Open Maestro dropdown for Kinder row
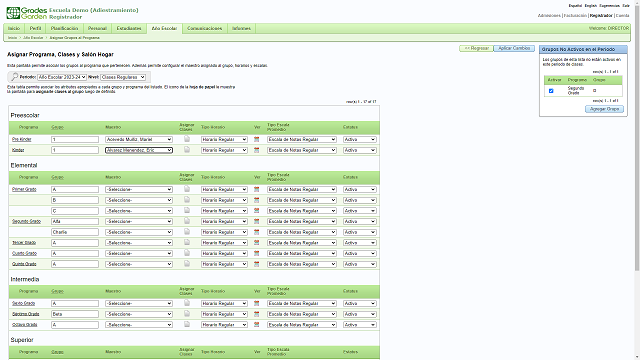Image resolution: width=640 pixels, height=360 pixels. (x=139, y=150)
